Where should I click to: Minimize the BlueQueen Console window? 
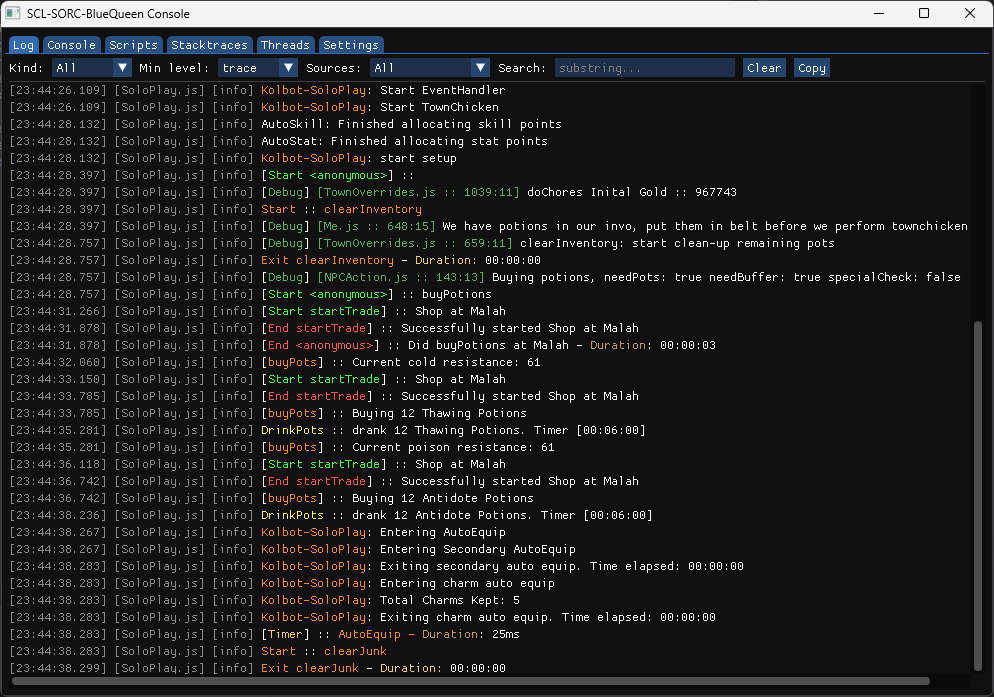(879, 13)
